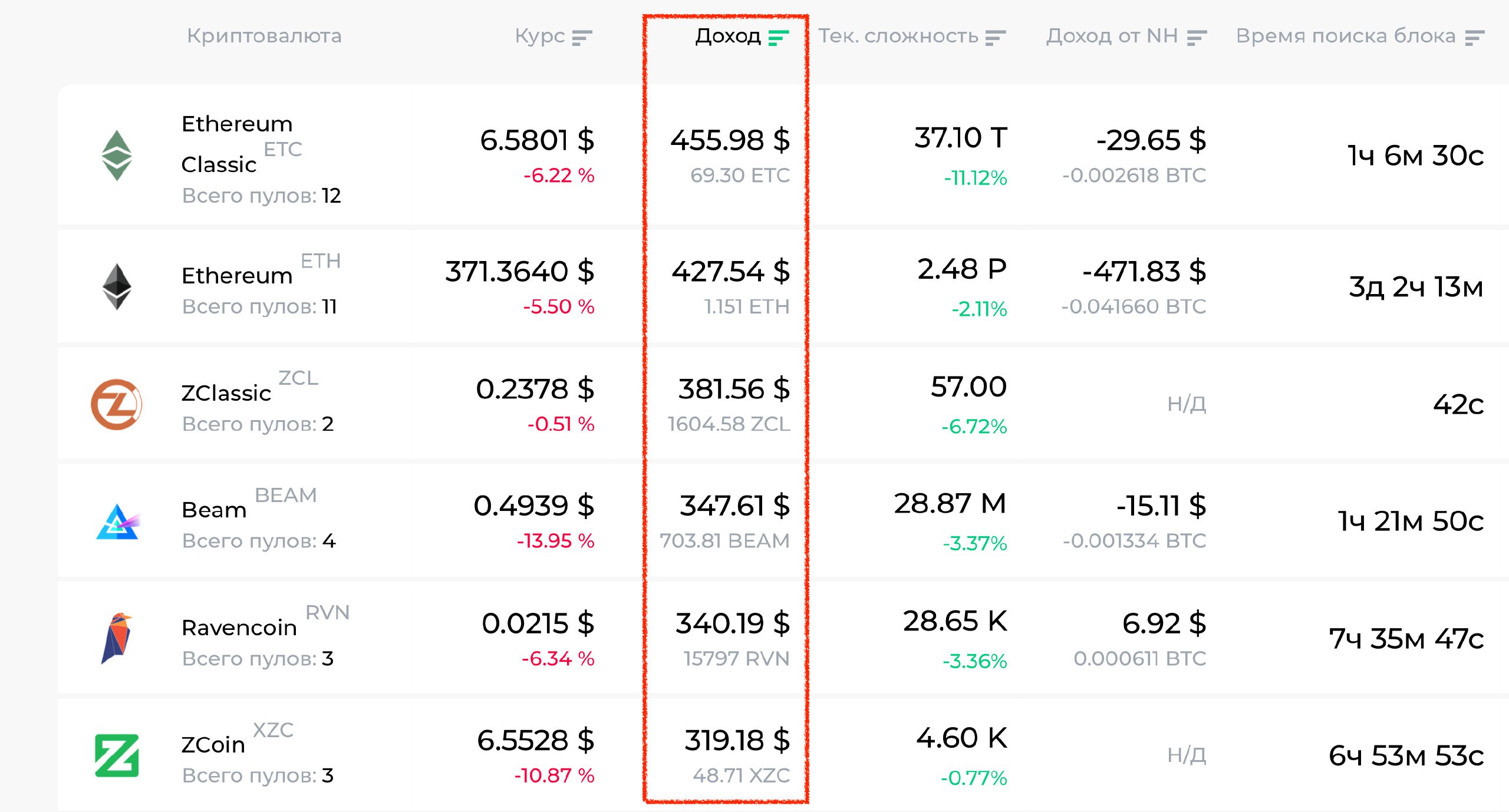
Task: Click the difficulty value 37.10 T
Action: 961,138
